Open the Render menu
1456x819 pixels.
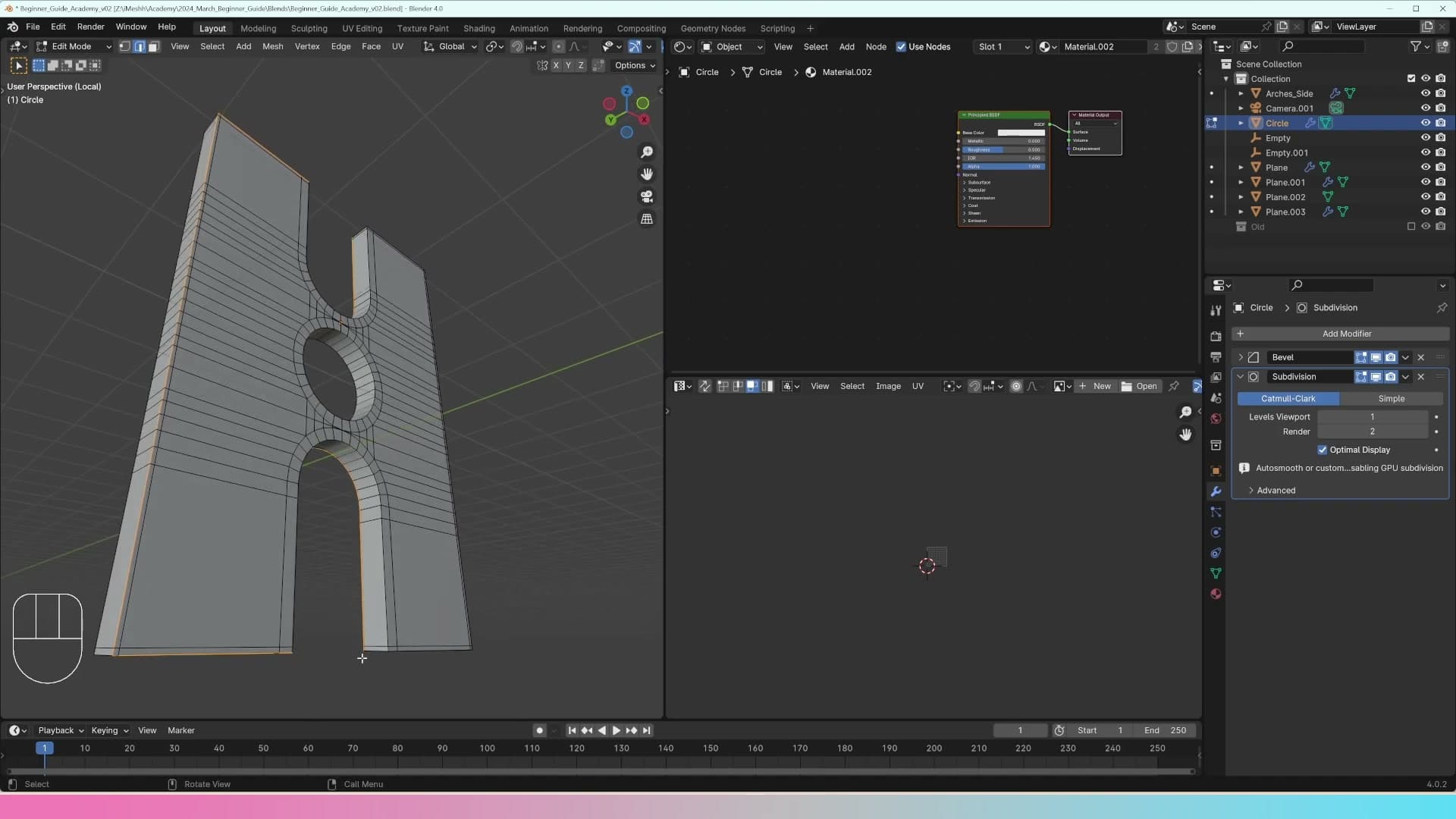tap(90, 27)
